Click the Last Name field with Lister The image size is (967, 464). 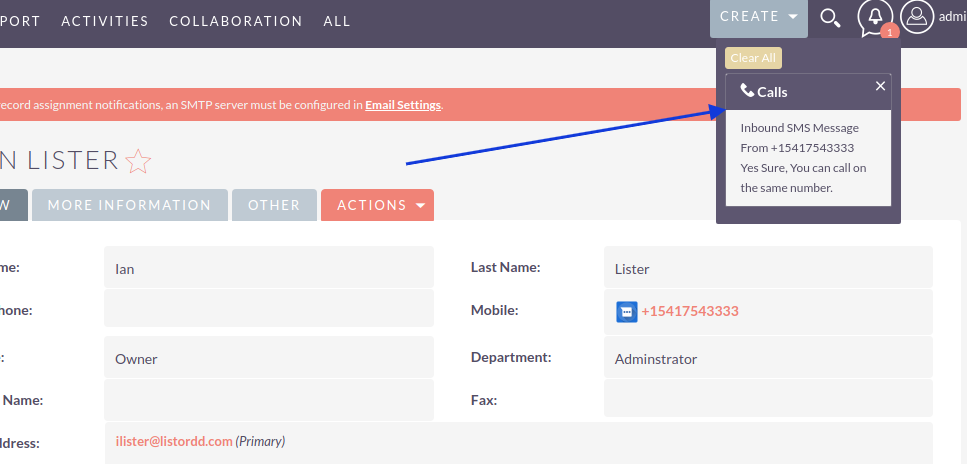coord(768,267)
